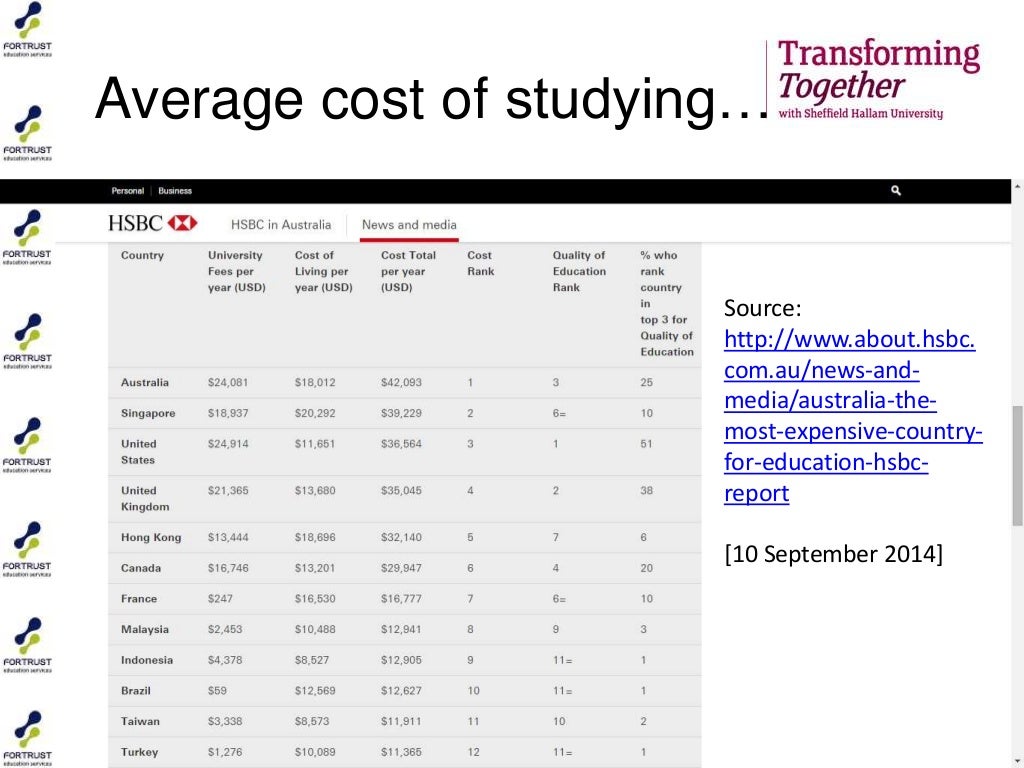Click Australia's total cost $42,093
This screenshot has width=1024, height=768.
[401, 383]
